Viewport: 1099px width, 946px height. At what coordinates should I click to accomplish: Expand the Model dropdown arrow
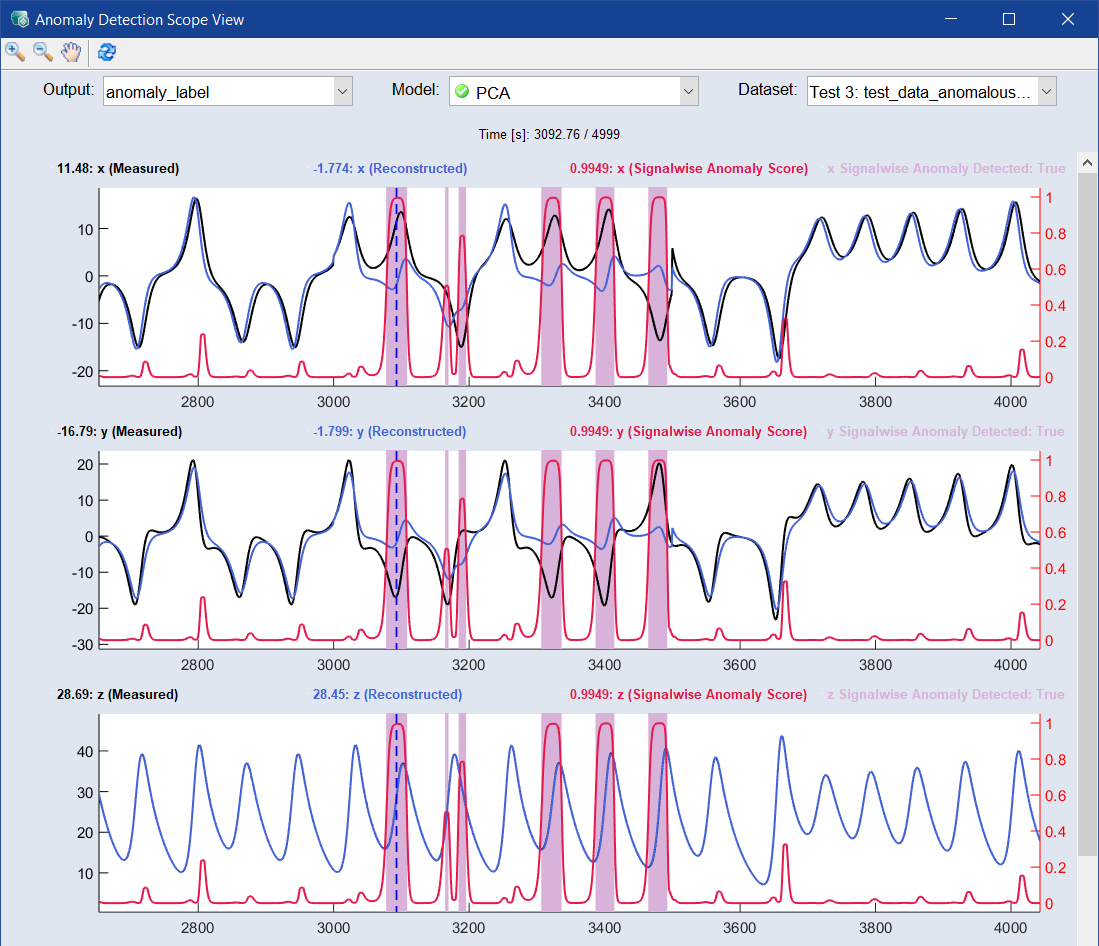[x=688, y=92]
